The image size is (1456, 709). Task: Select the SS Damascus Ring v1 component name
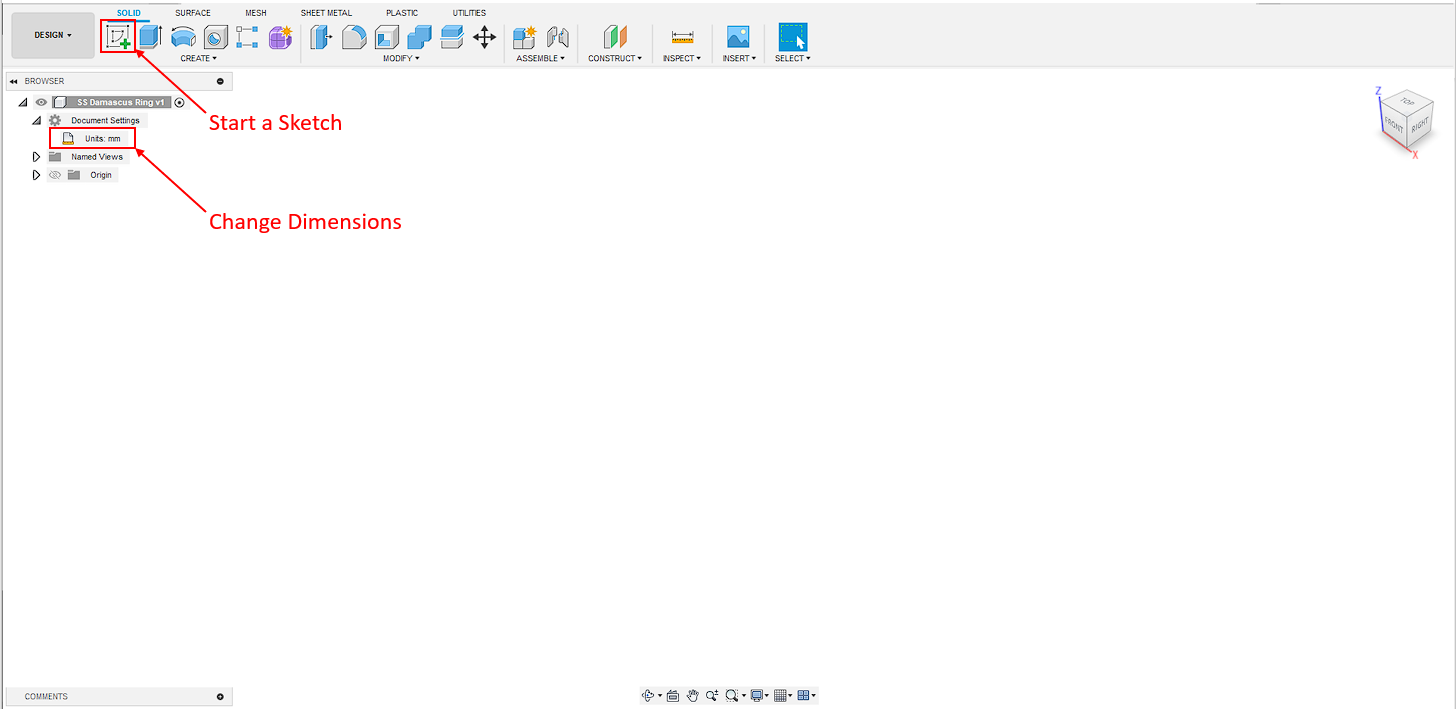pos(120,102)
